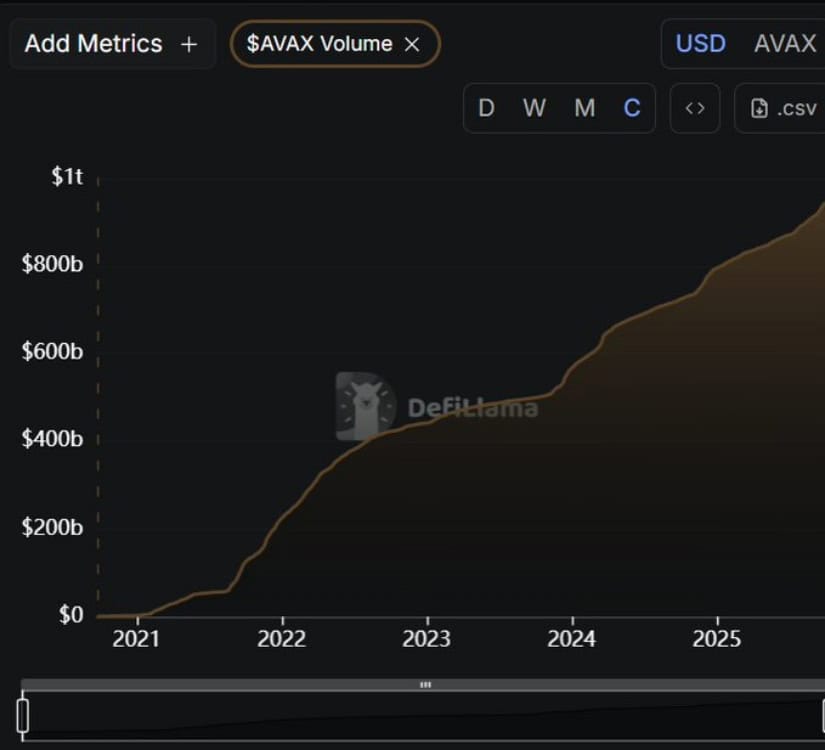The width and height of the screenshot is (825, 750).
Task: Click the right range slider handle
Action: click(x=822, y=716)
